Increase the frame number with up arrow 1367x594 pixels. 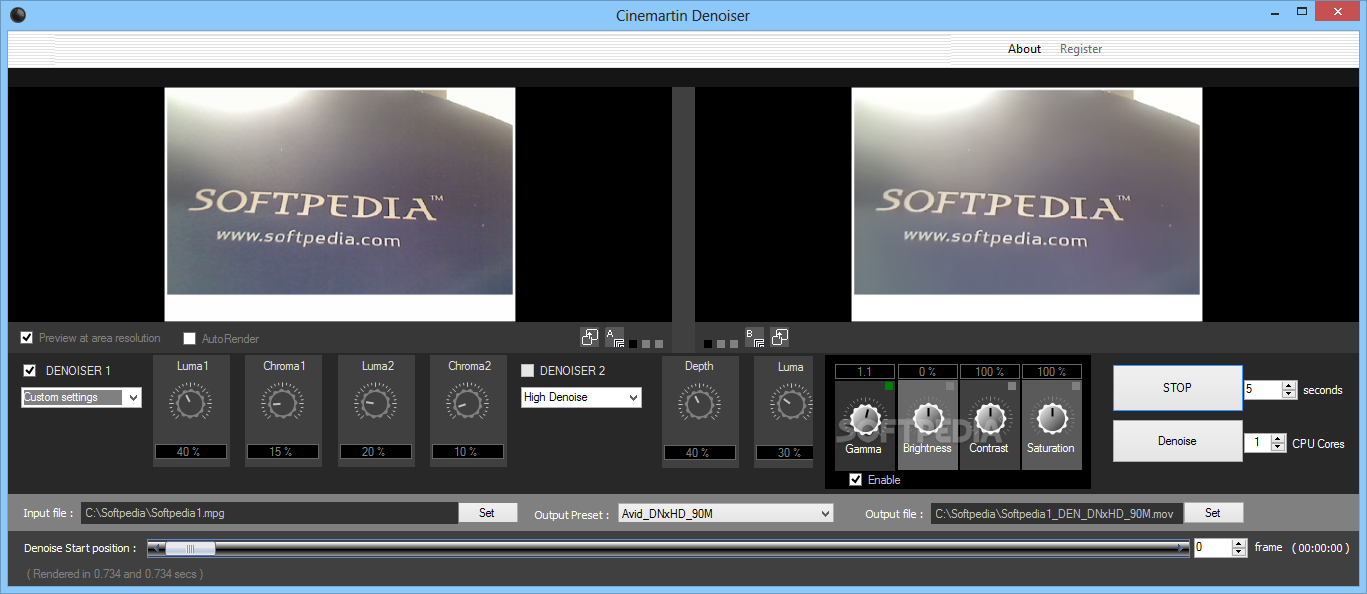coord(1240,543)
